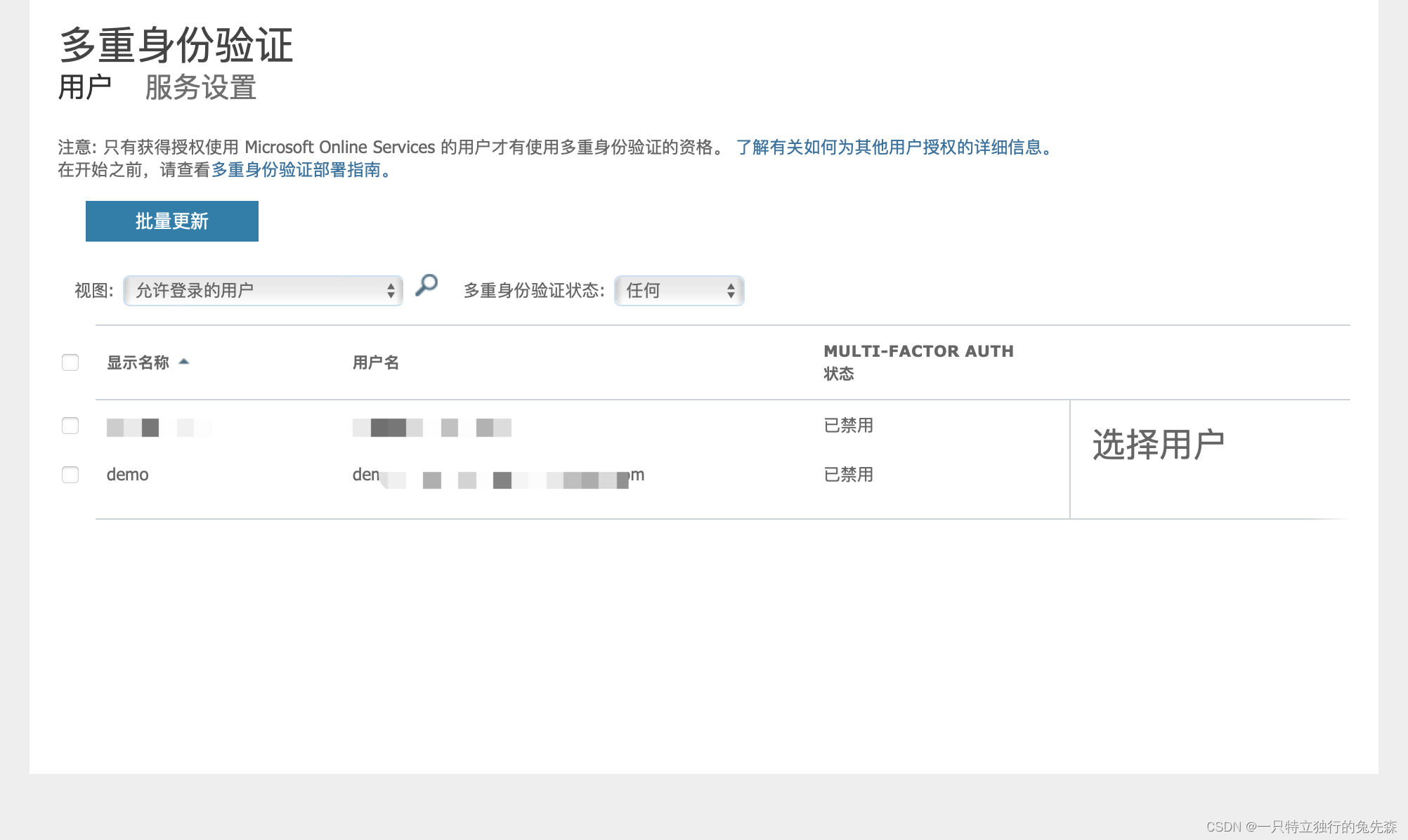This screenshot has width=1408, height=840.
Task: Switch to the 服务设置 tab
Action: (x=200, y=88)
